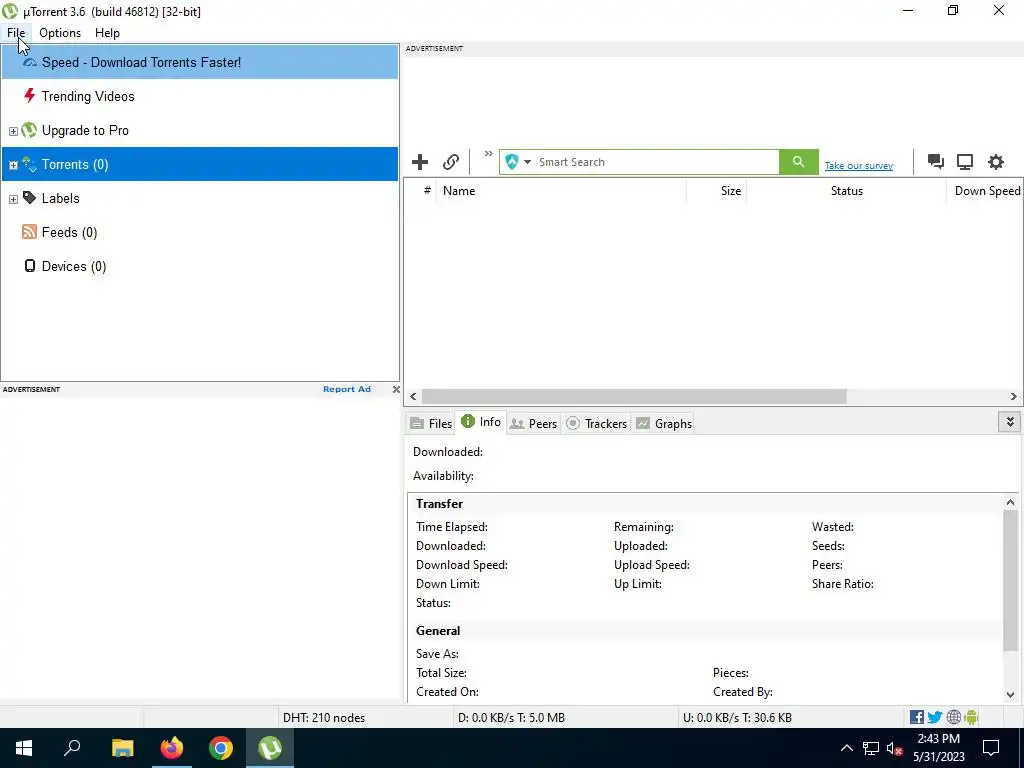Image resolution: width=1024 pixels, height=768 pixels.
Task: Click the muted volume tray icon
Action: tap(894, 748)
